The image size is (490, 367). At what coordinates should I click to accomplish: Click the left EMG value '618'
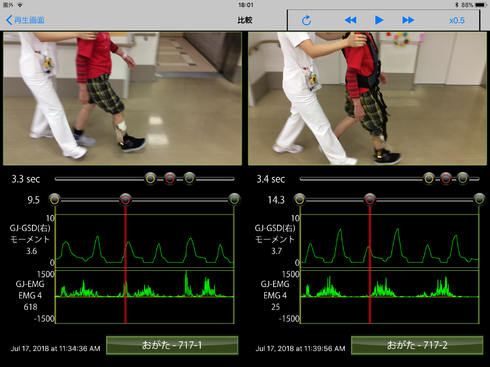(x=31, y=307)
